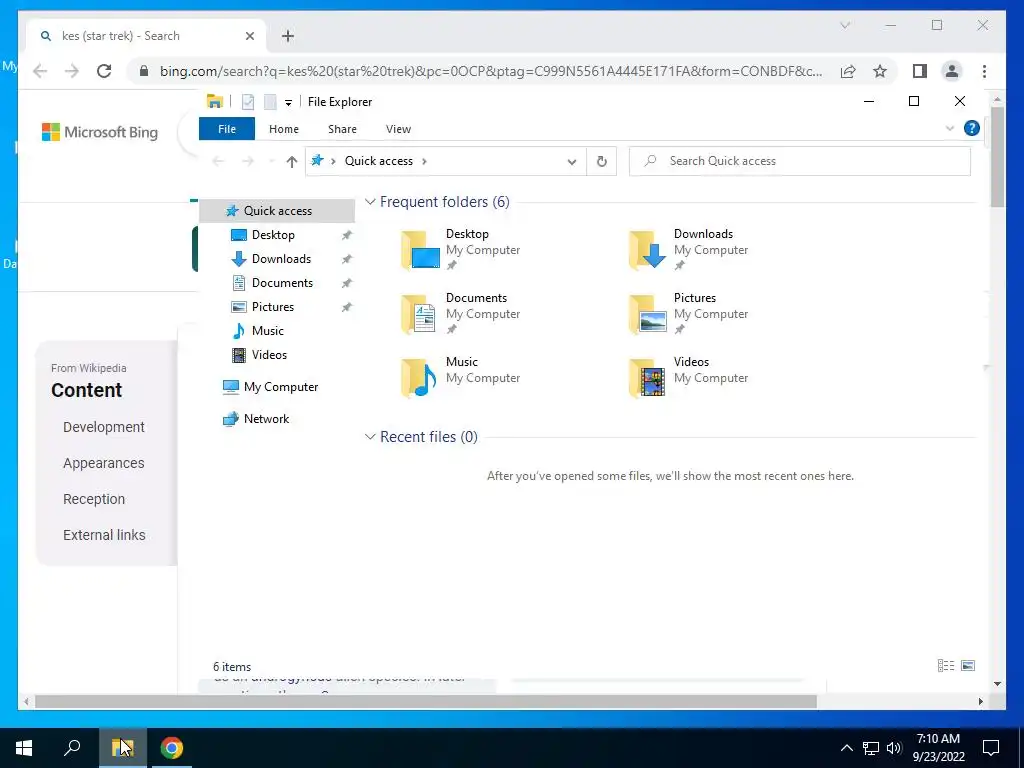Screen dimensions: 1024x768
Task: Click Quick access breadcrumb in address bar
Action: tap(379, 161)
